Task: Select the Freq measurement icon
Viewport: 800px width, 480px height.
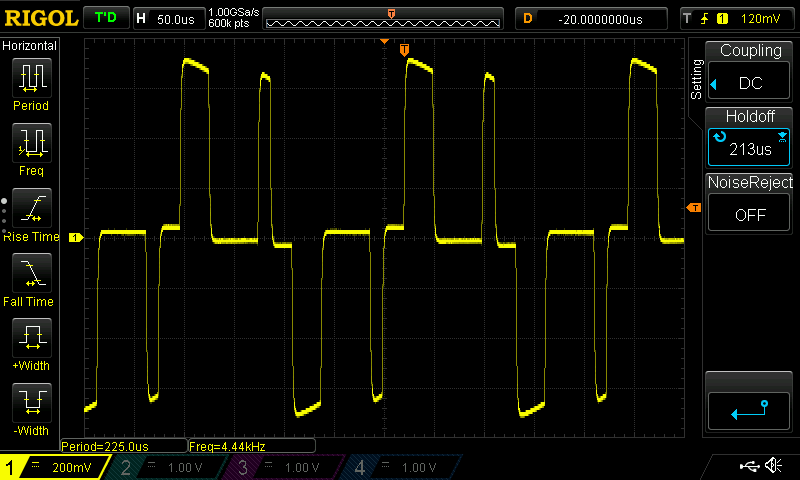Action: (x=32, y=142)
